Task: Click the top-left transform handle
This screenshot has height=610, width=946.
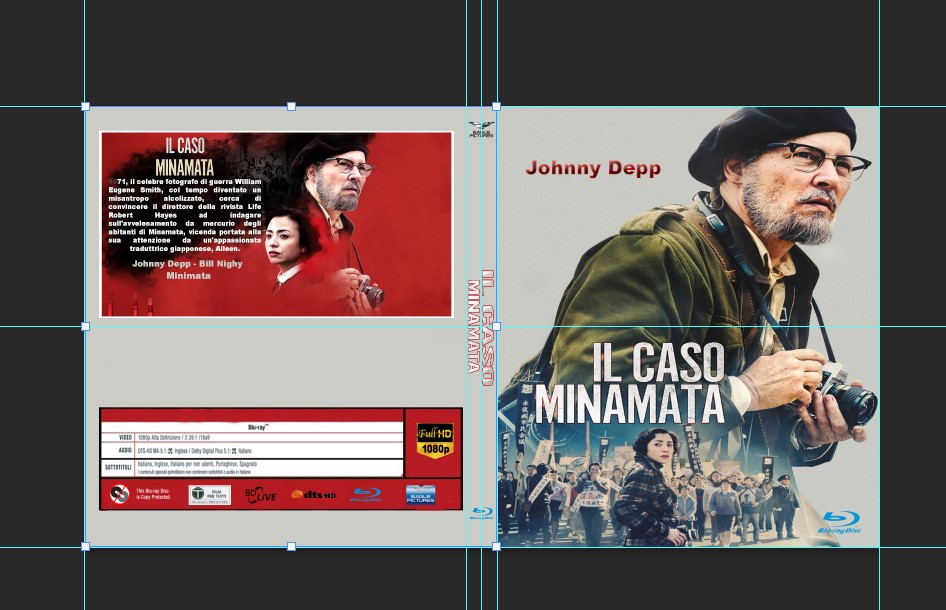Action: (85, 106)
